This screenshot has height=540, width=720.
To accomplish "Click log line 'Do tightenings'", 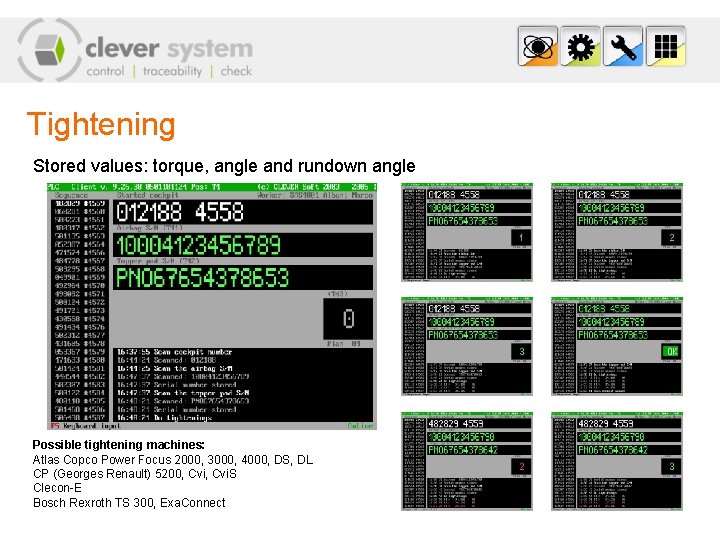I will pos(164,418).
